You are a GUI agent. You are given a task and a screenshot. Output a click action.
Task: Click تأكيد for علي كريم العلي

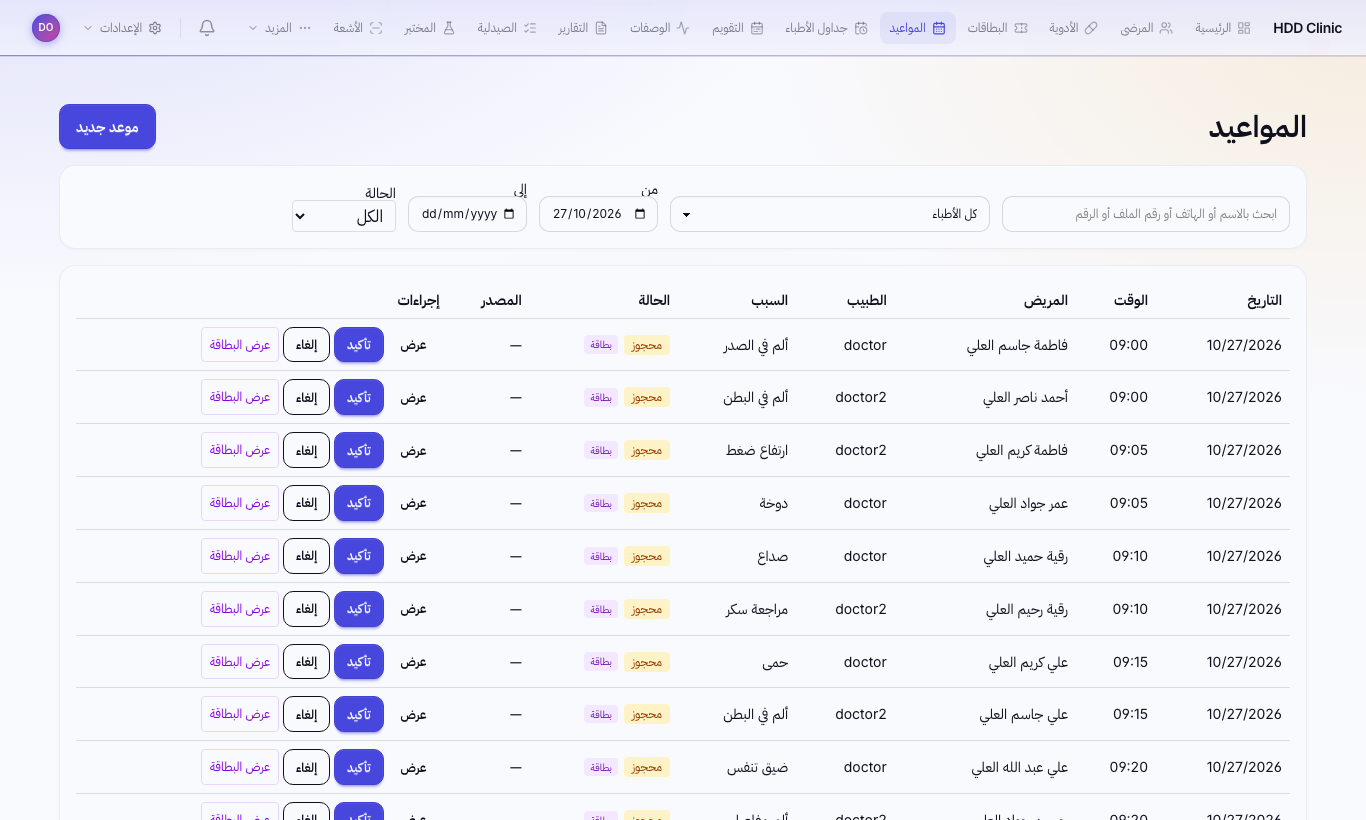point(359,662)
